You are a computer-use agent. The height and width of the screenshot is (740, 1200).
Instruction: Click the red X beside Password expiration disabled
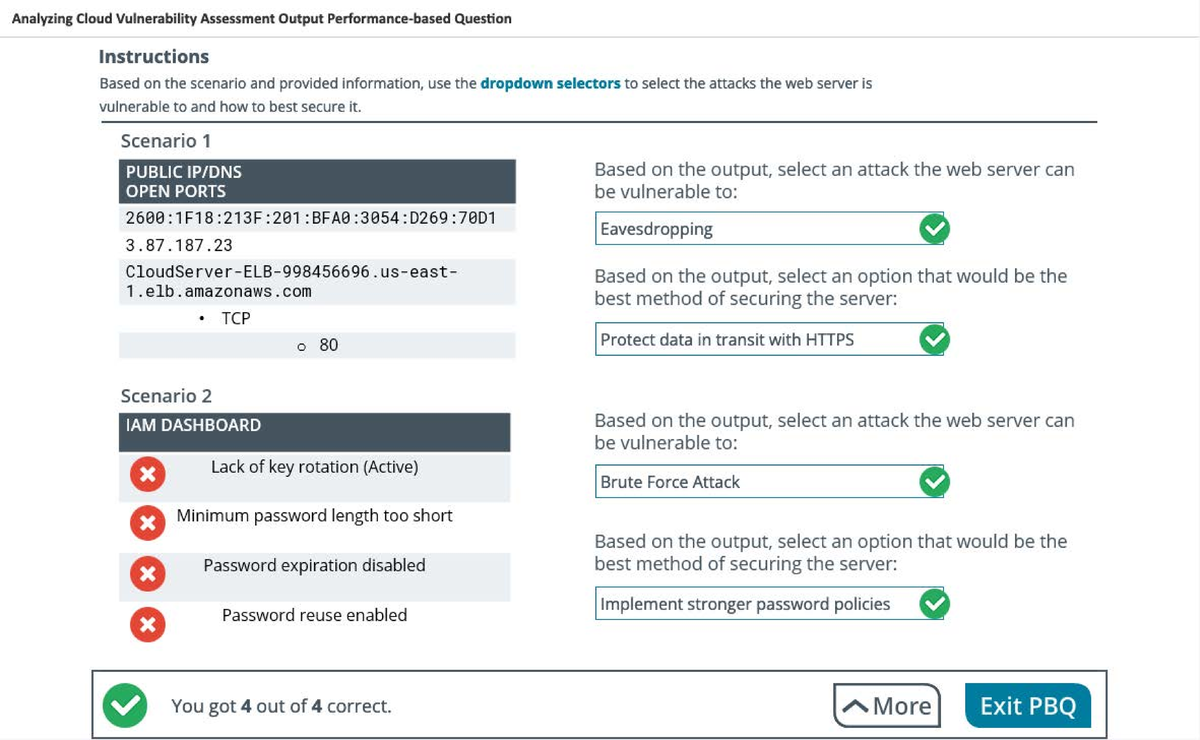point(147,573)
